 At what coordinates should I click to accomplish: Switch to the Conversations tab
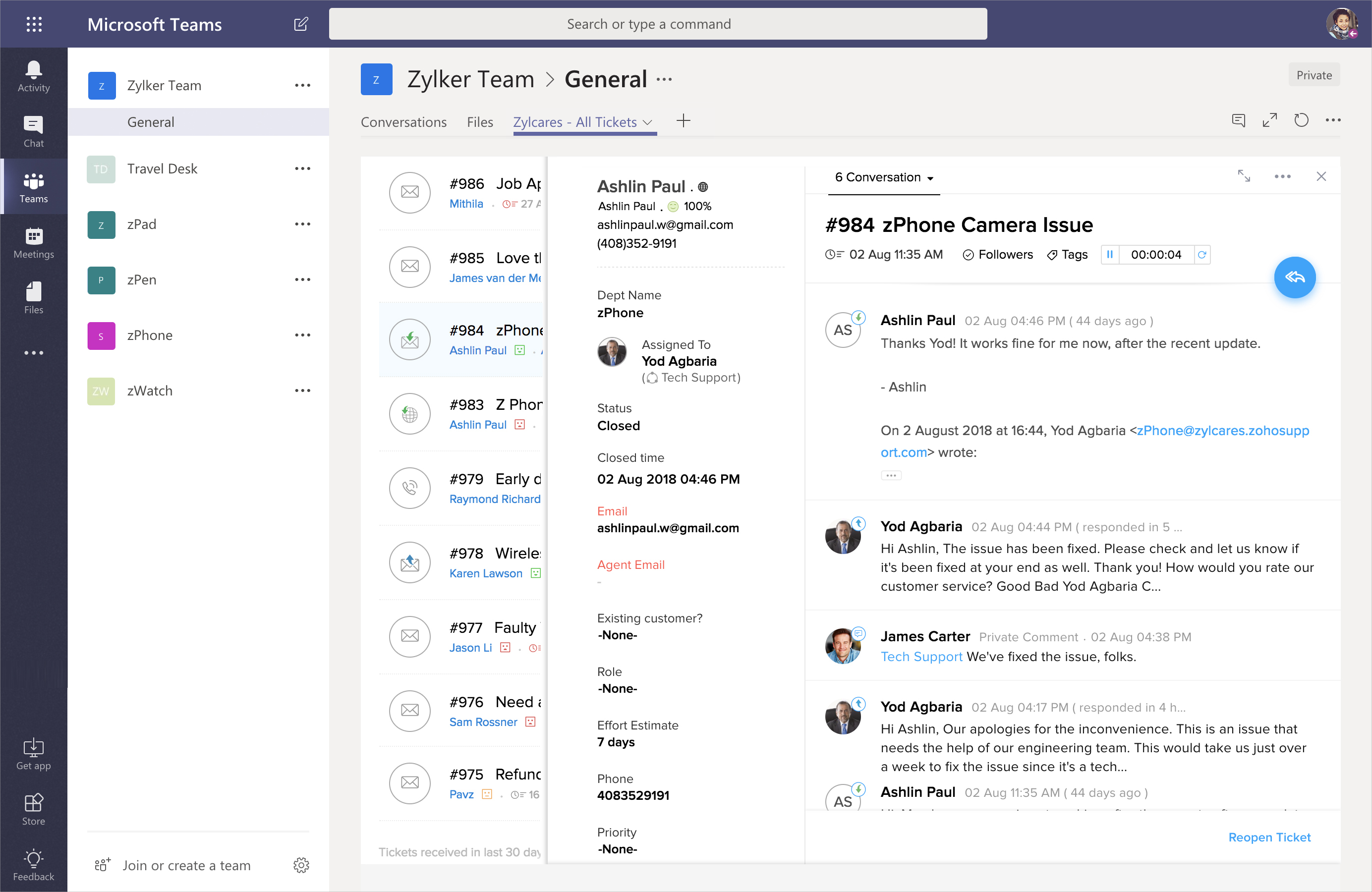pyautogui.click(x=403, y=122)
